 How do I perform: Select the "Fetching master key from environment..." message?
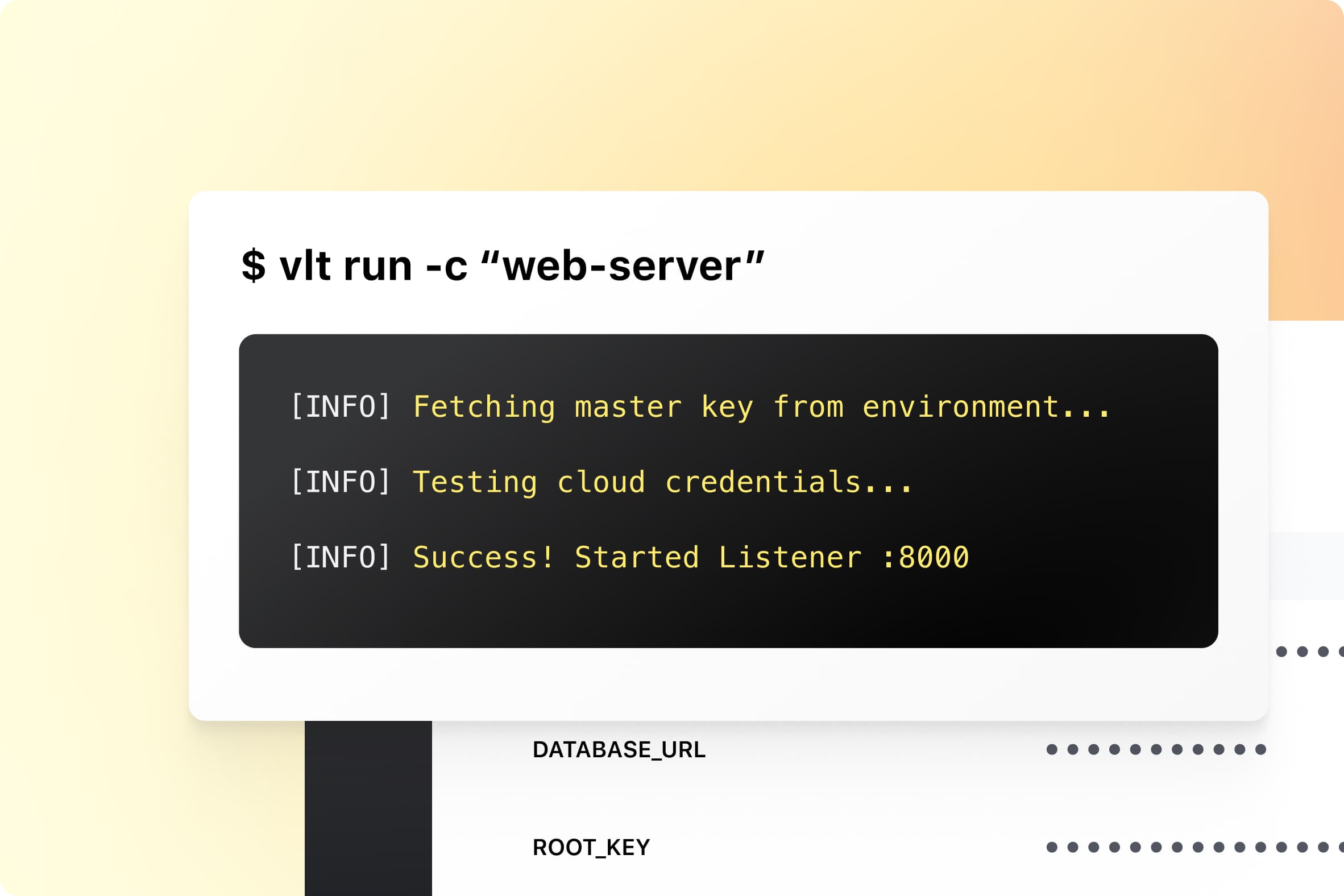pyautogui.click(x=761, y=407)
